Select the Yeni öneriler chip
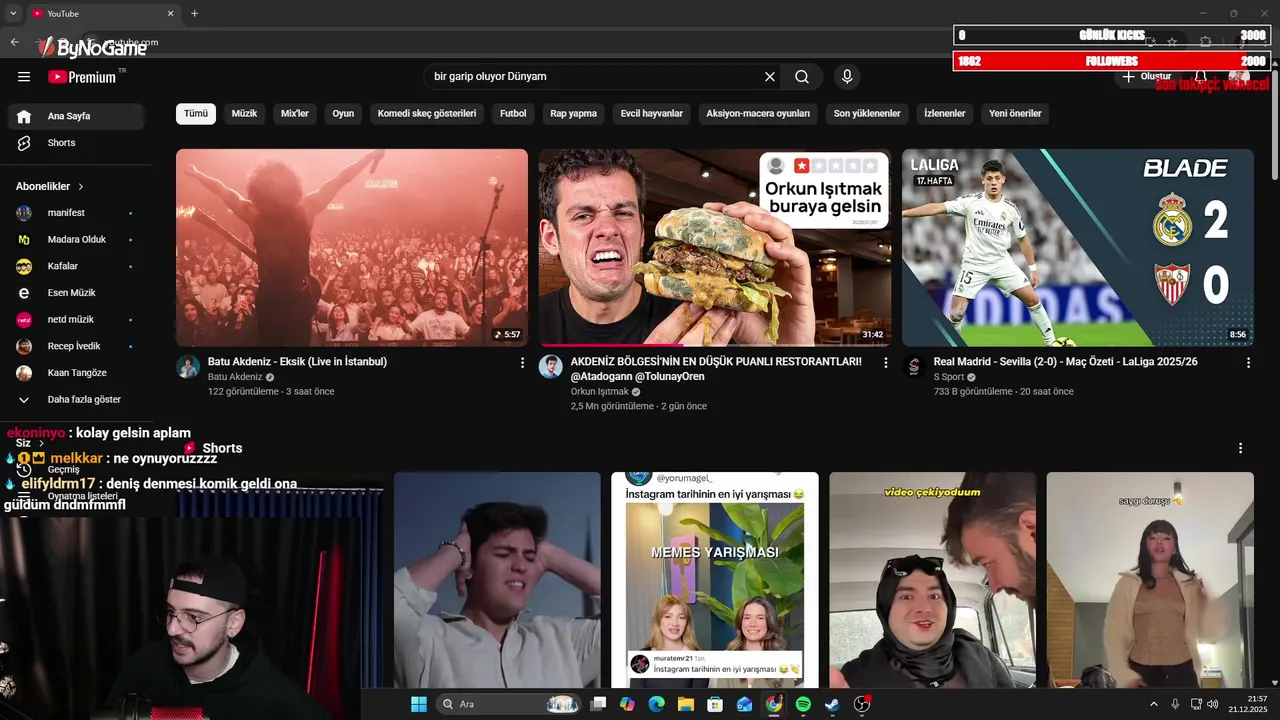 pos(1015,114)
